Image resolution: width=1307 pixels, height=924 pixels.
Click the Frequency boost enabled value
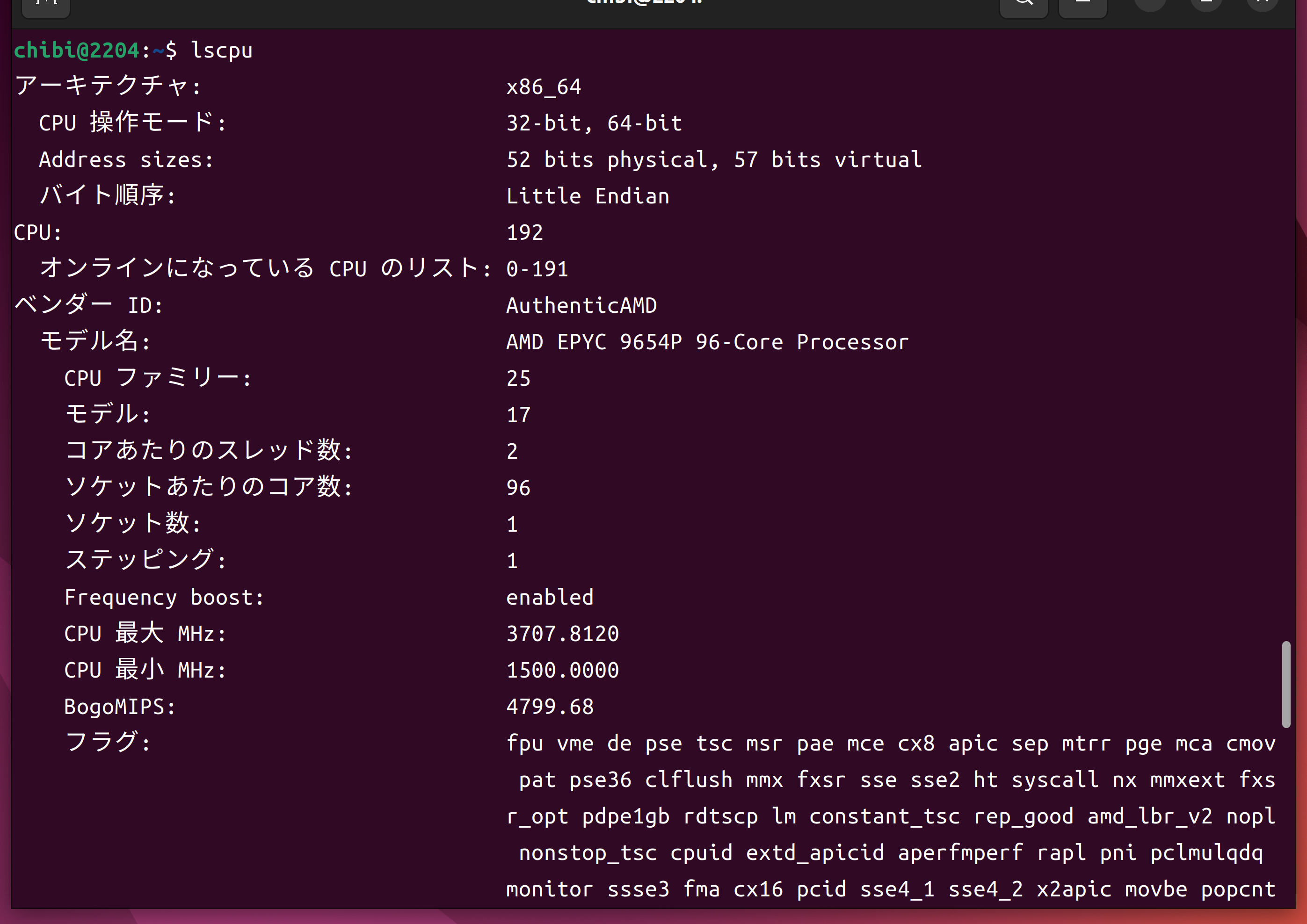[550, 598]
